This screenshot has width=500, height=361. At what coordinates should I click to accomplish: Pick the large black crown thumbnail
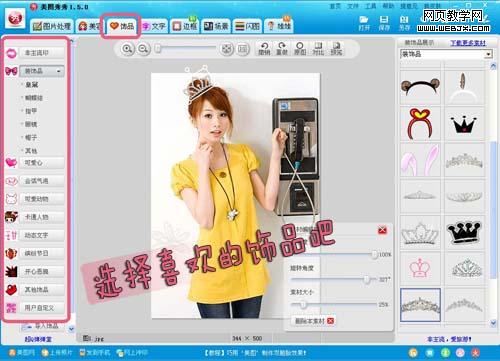coord(464,233)
